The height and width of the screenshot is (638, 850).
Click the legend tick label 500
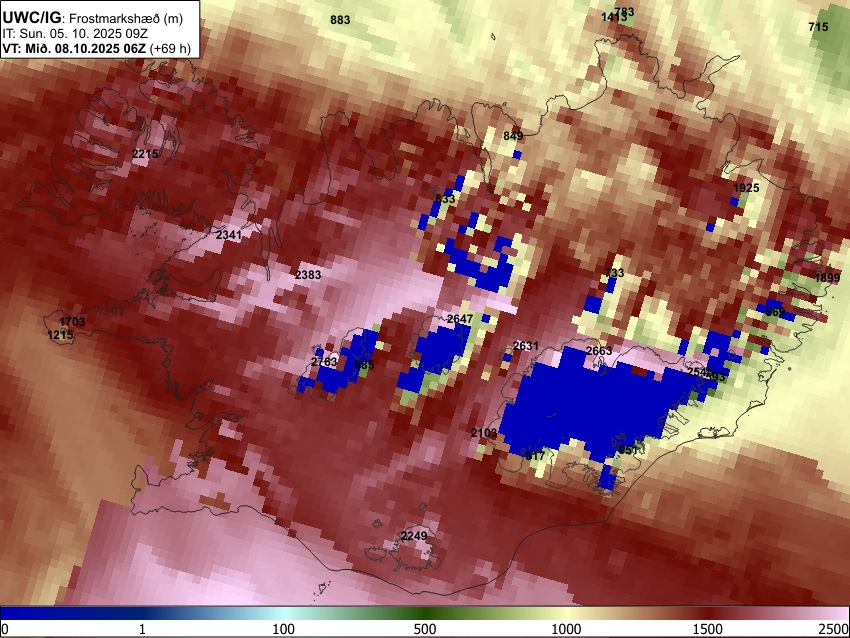(x=425, y=629)
